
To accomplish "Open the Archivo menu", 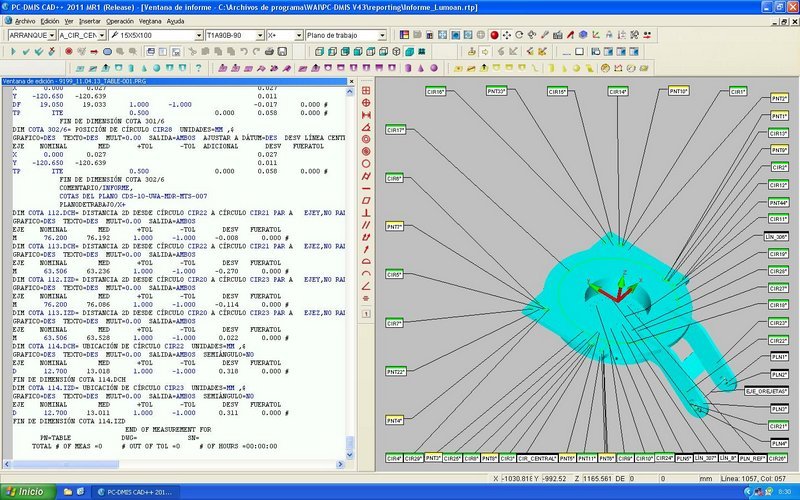I will 25,21.
